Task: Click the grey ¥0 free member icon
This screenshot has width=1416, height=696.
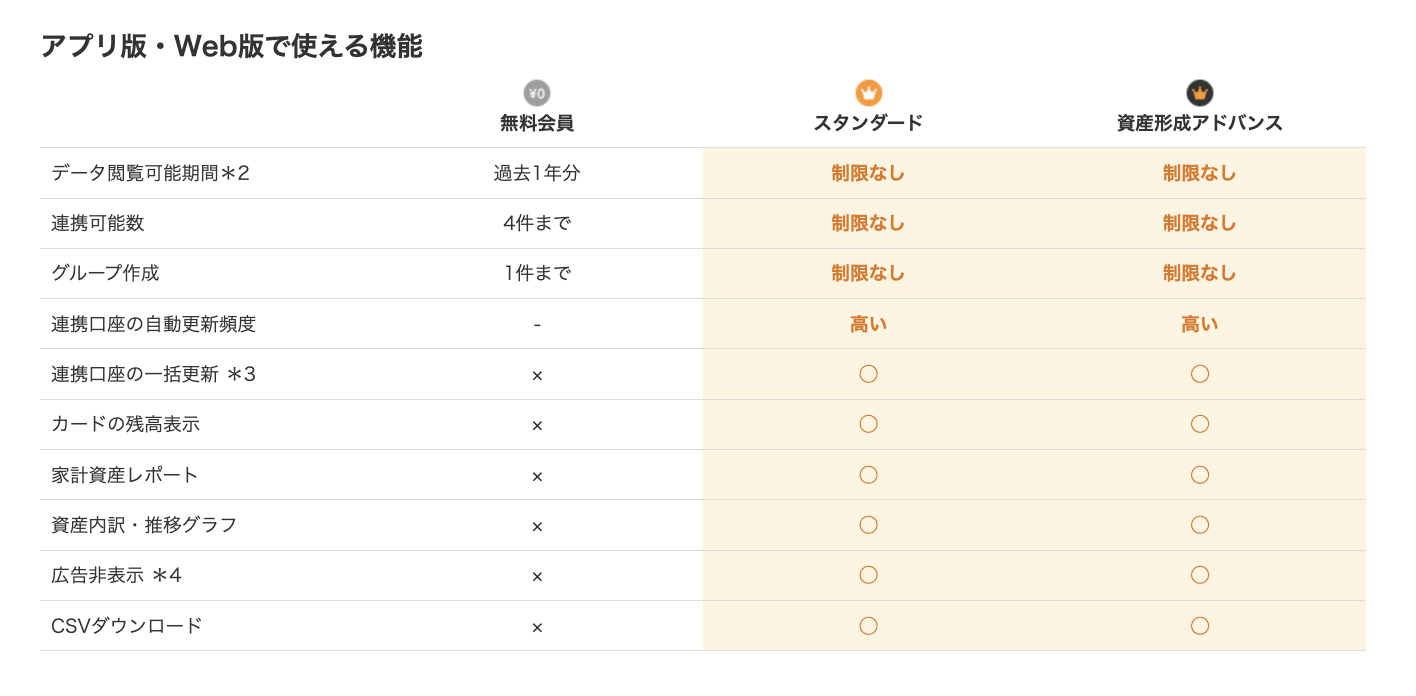Action: (537, 93)
